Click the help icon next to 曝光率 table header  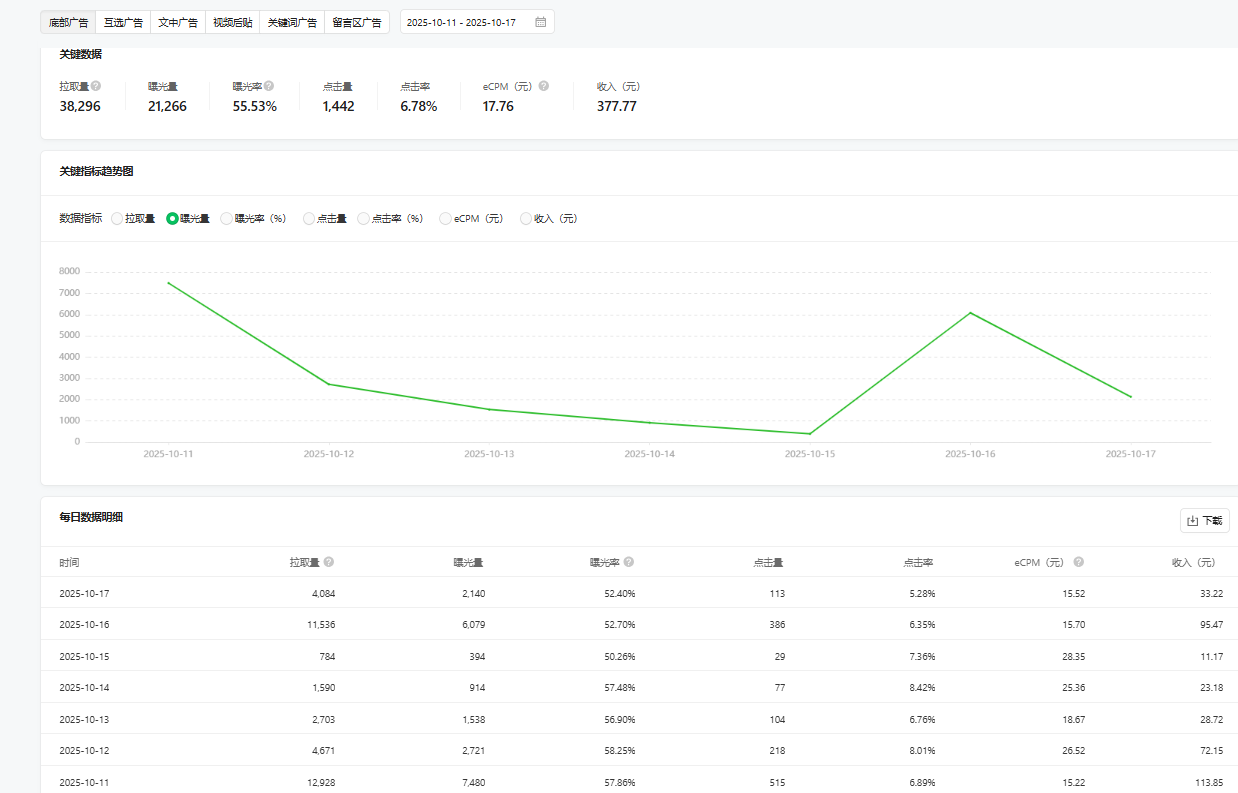click(x=629, y=562)
